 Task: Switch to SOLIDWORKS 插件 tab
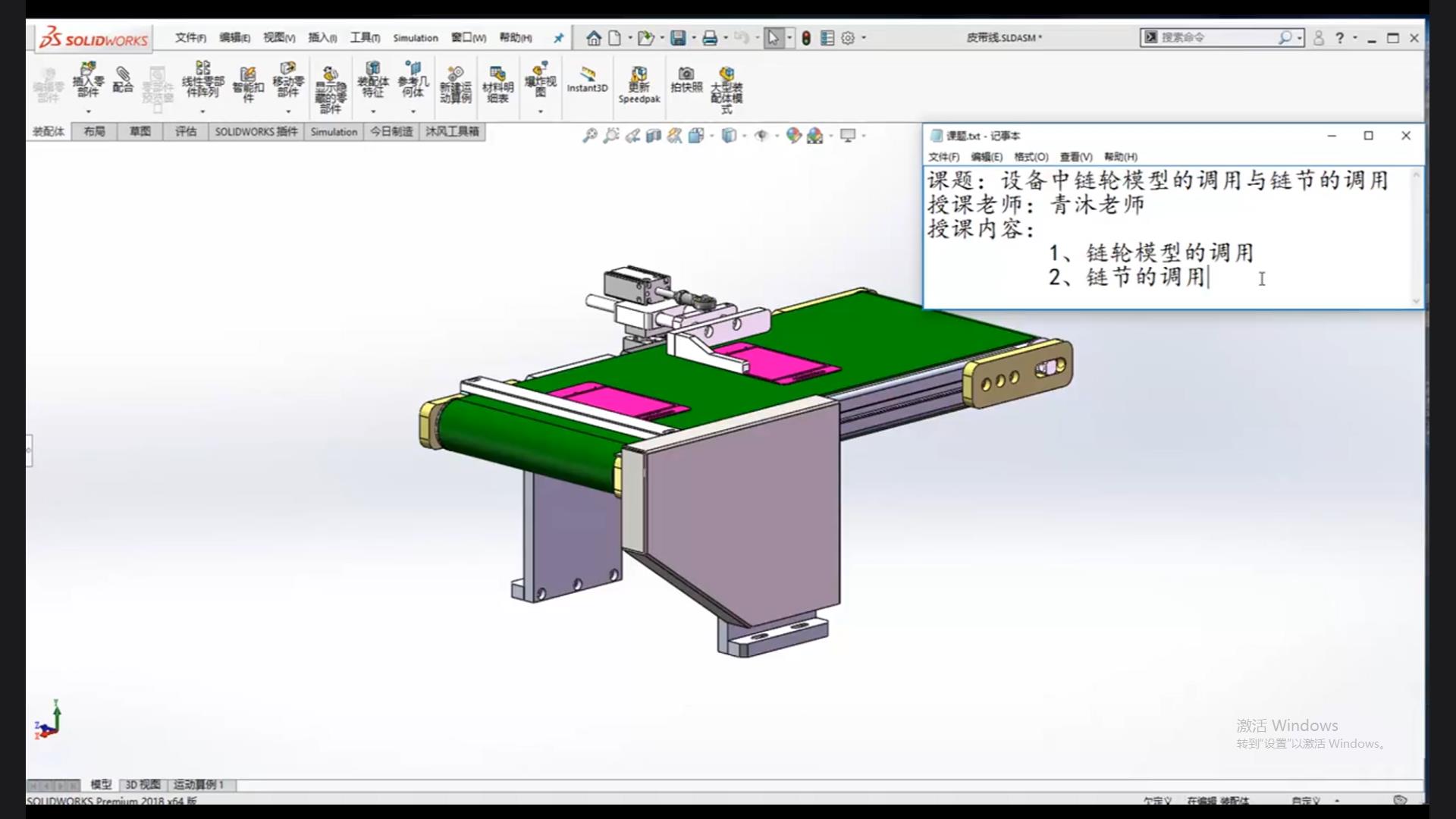[256, 132]
